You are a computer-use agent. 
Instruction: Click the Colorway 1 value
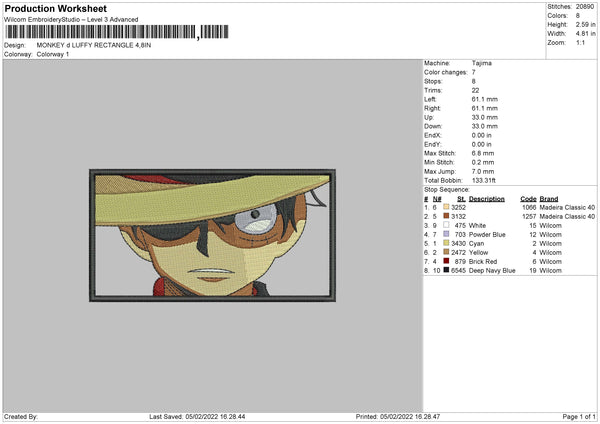tap(53, 54)
